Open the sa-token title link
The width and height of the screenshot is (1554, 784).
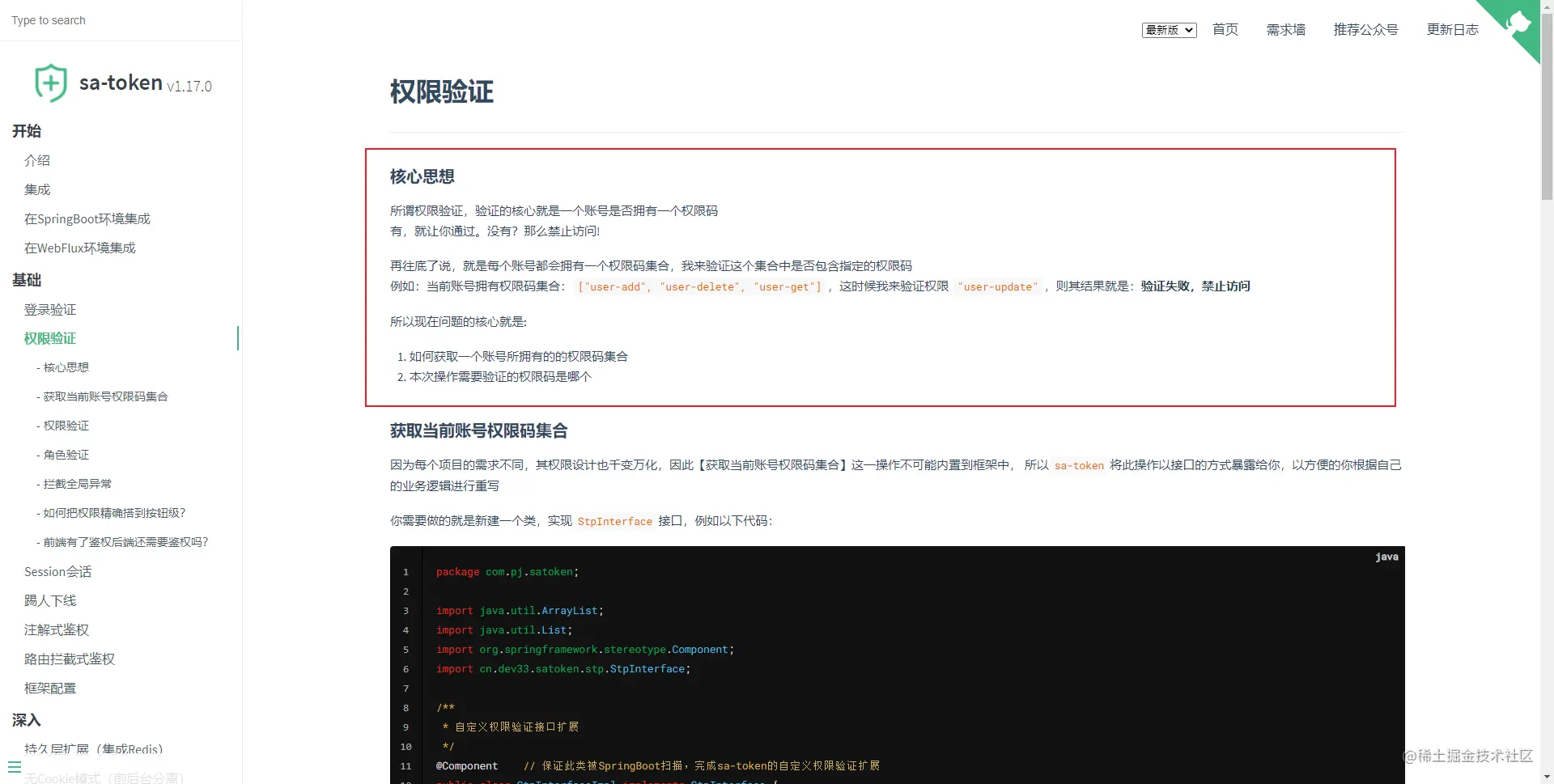[x=121, y=83]
